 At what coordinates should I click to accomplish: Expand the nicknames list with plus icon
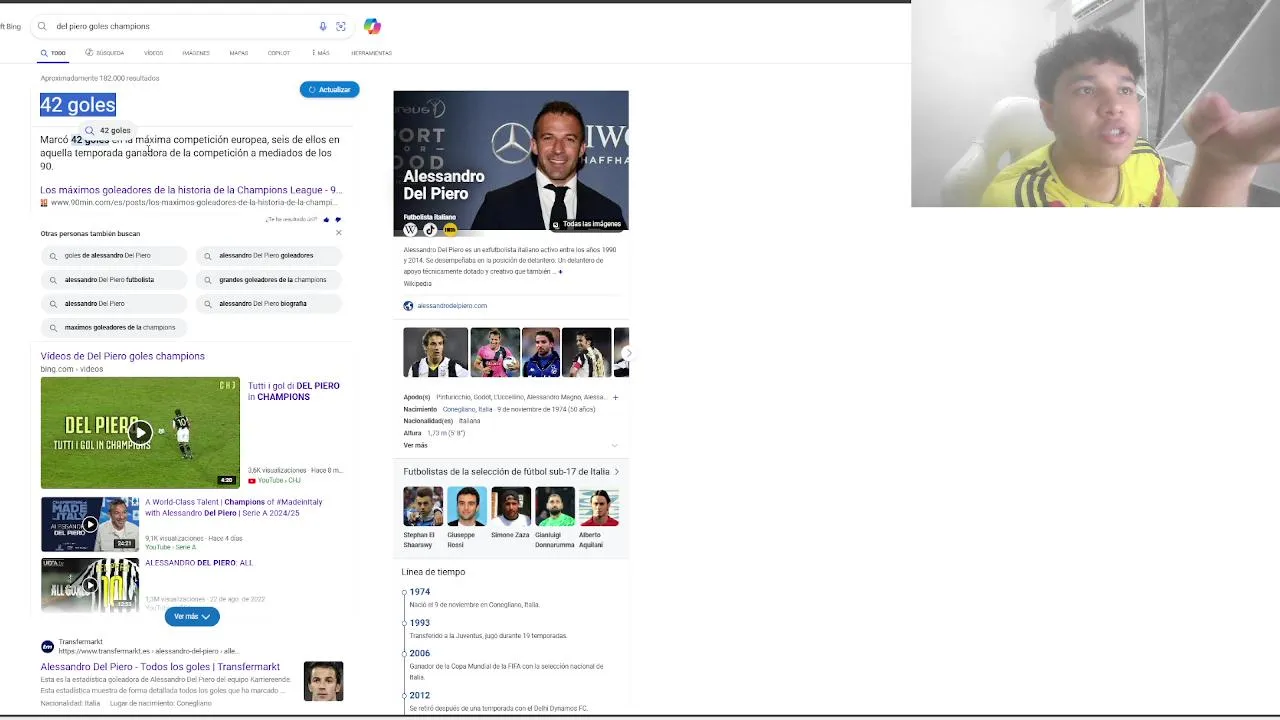point(615,397)
